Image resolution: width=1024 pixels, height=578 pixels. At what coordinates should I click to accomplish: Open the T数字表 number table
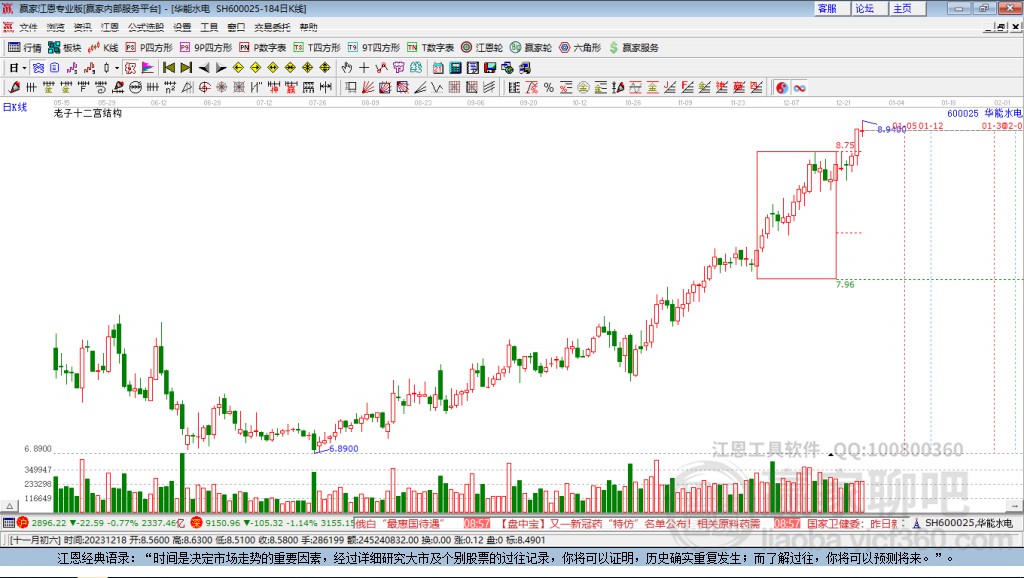pos(431,47)
